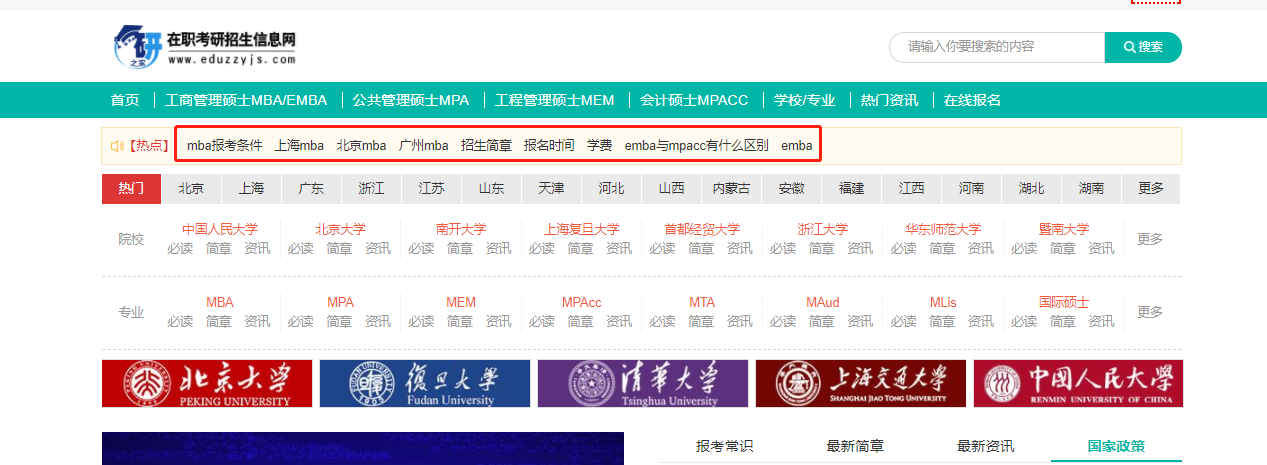Image resolution: width=1267 pixels, height=465 pixels.
Task: Click the Renmin University of China banner
Action: pyautogui.click(x=1078, y=384)
